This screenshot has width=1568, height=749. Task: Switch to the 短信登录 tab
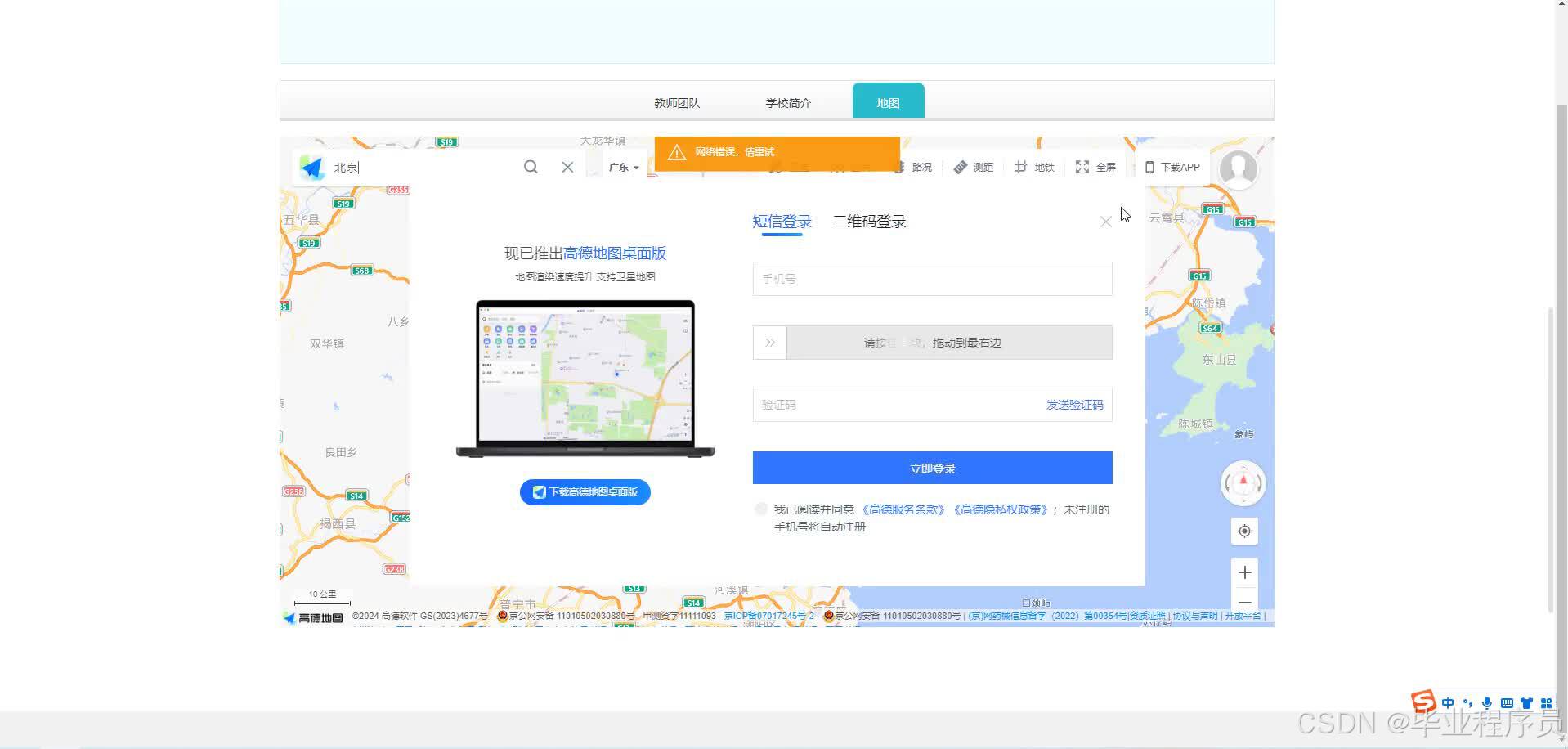coord(782,222)
